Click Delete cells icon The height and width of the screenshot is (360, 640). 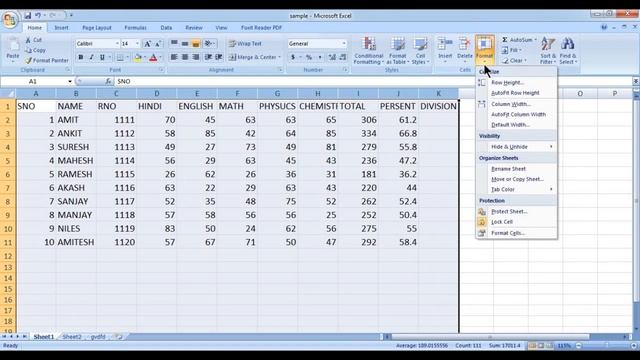pos(464,44)
